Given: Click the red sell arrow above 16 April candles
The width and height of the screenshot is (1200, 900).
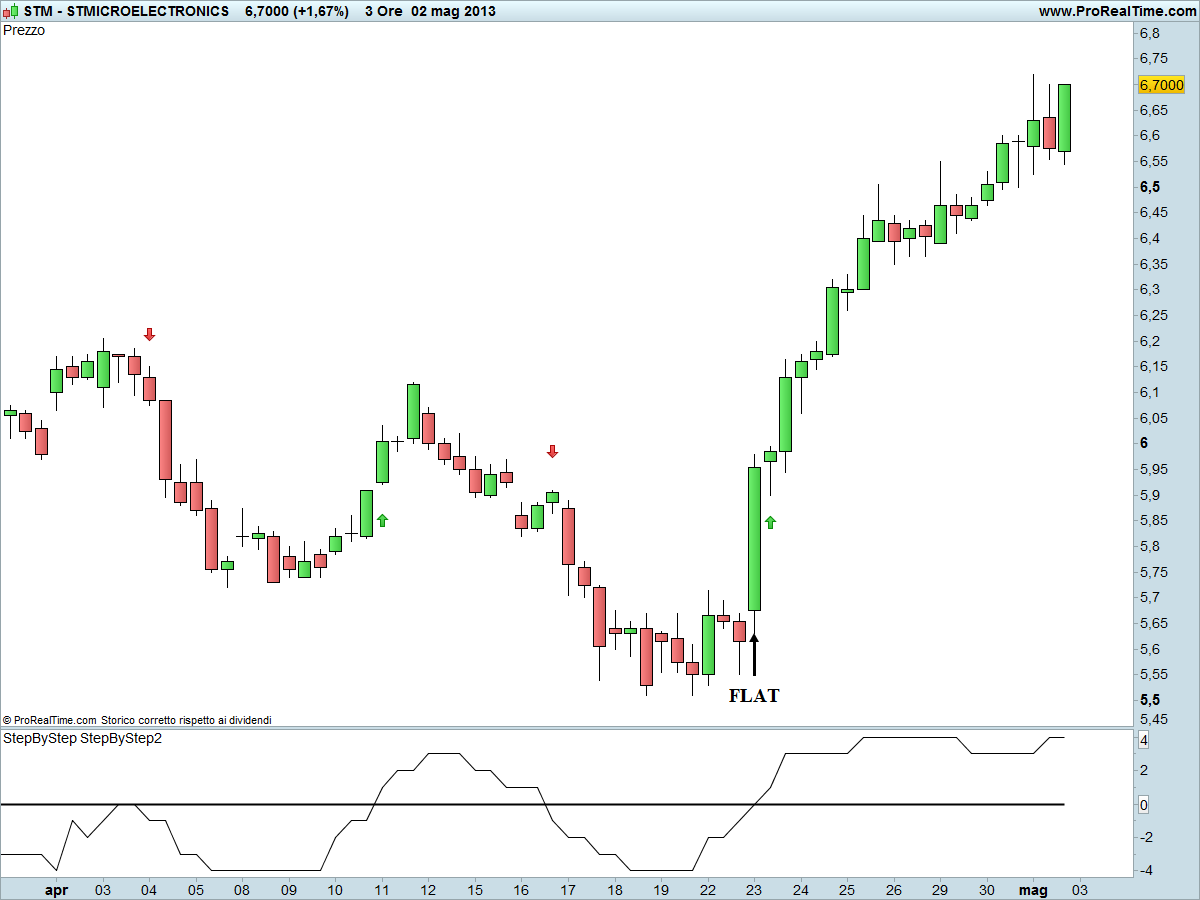Looking at the screenshot, I should [x=552, y=452].
